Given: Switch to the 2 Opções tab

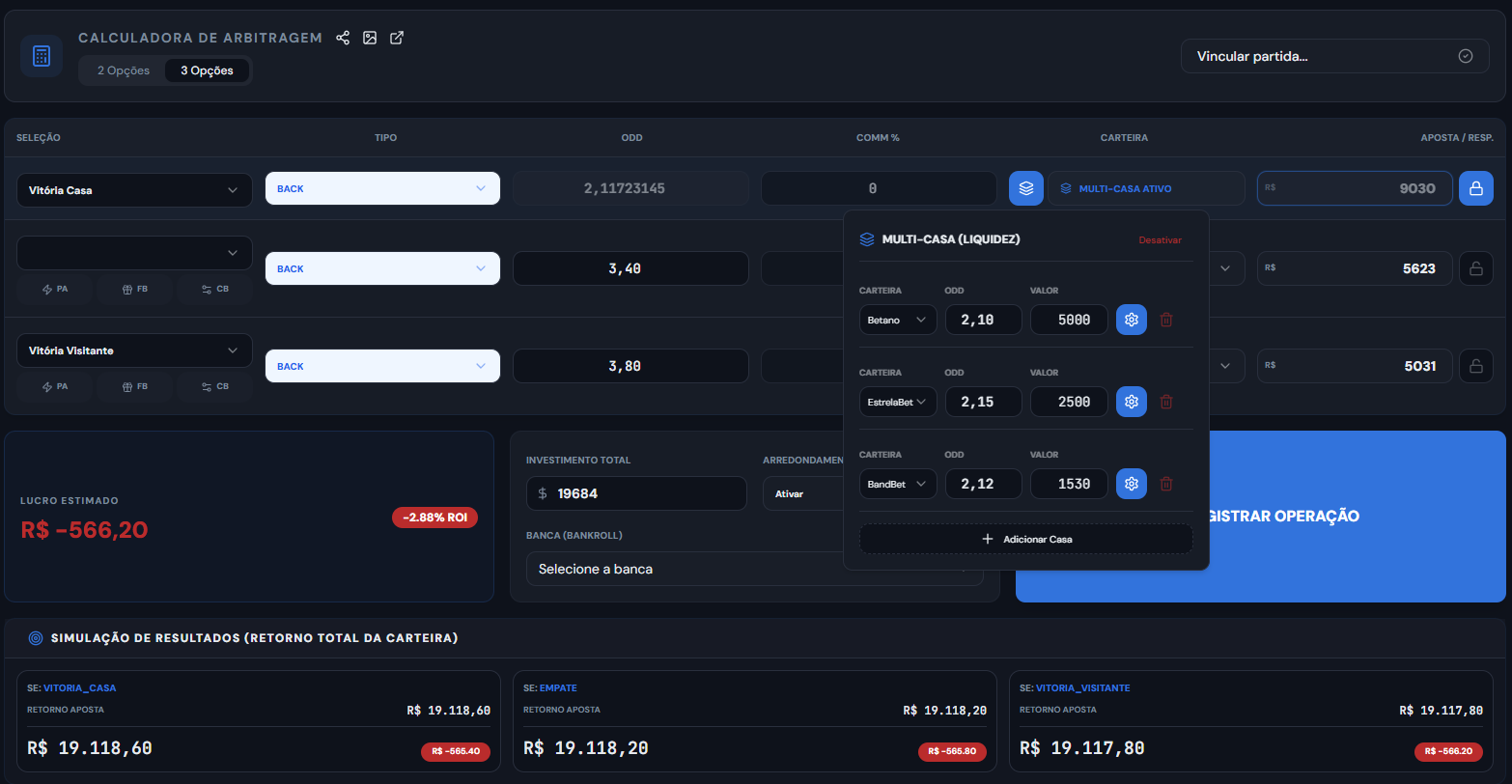Looking at the screenshot, I should (x=124, y=70).
